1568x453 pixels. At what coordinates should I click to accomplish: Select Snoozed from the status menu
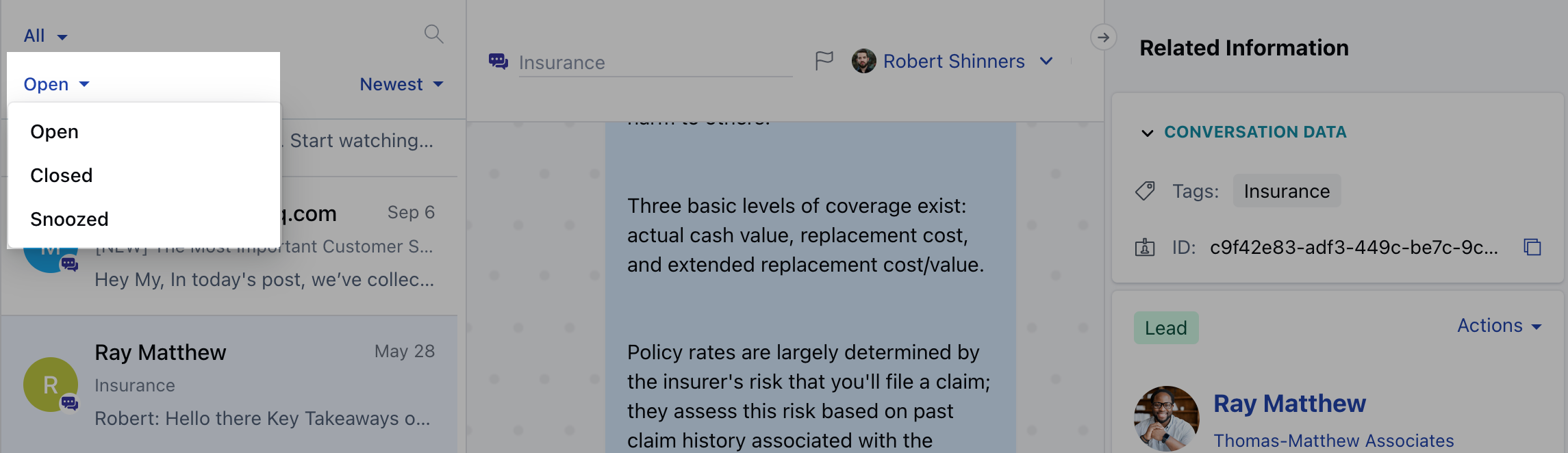coord(69,219)
